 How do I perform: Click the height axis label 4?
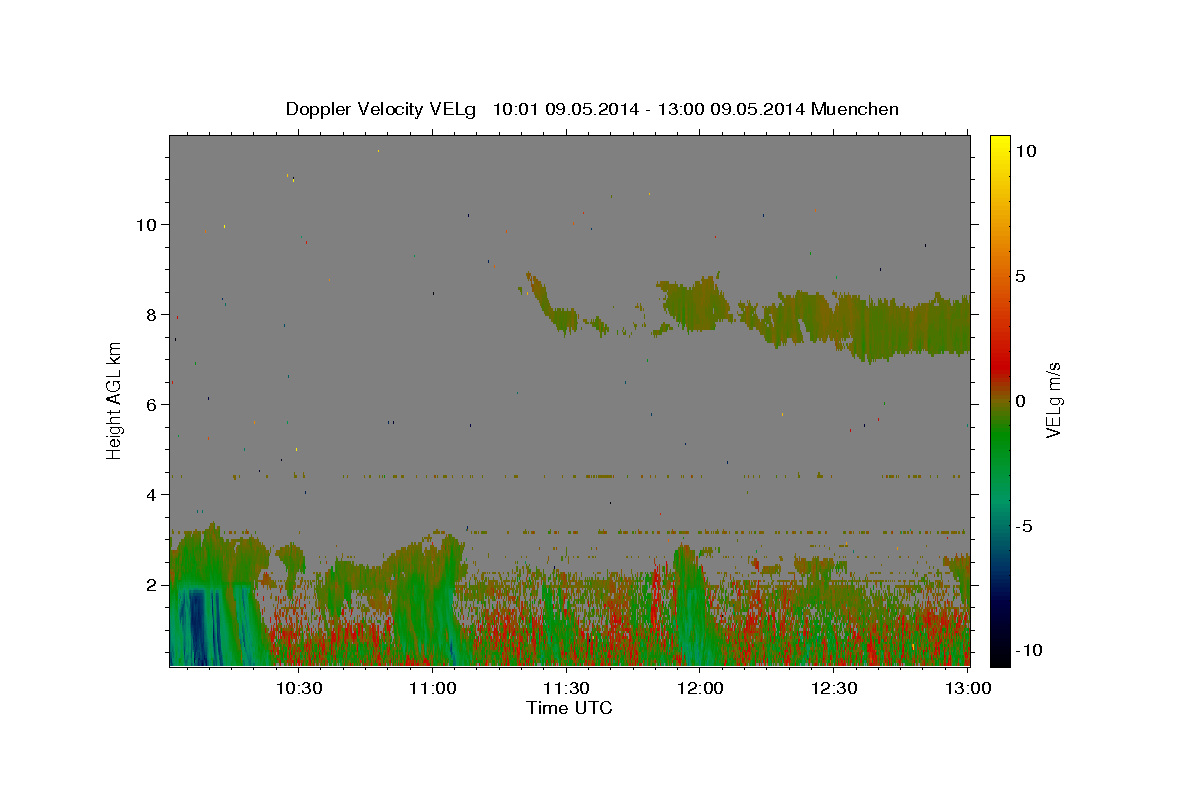pyautogui.click(x=152, y=495)
